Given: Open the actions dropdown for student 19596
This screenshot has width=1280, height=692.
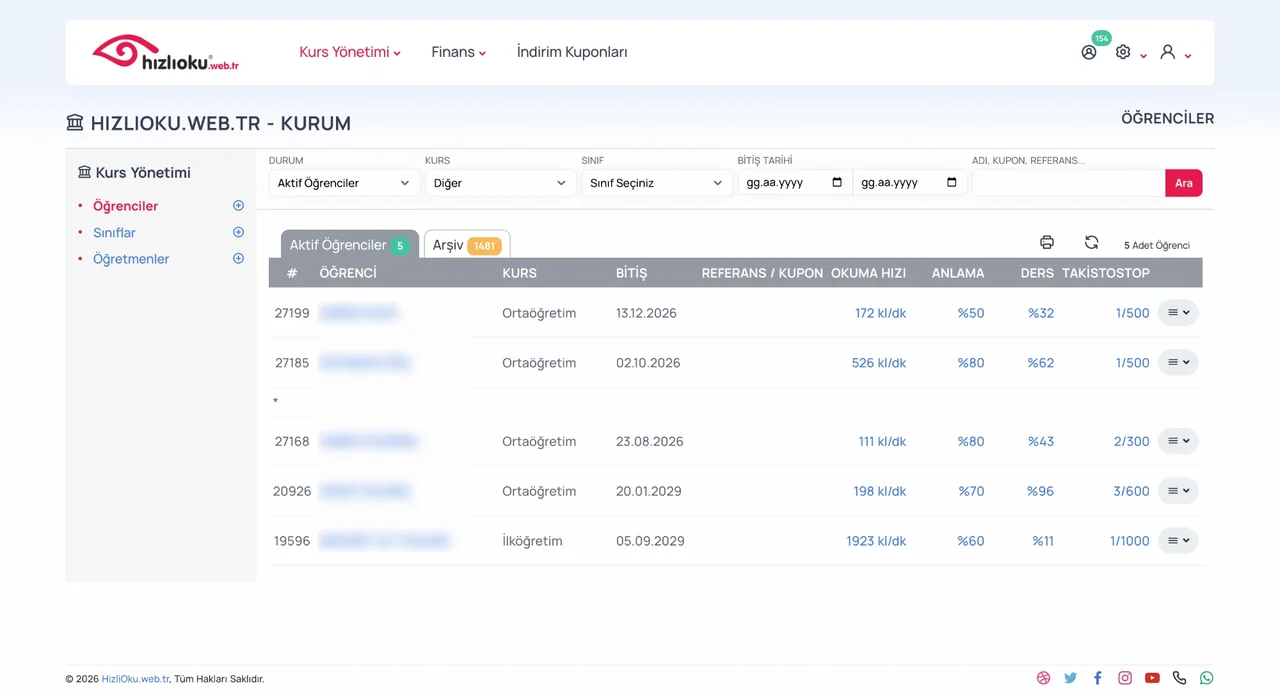Looking at the screenshot, I should (x=1178, y=541).
